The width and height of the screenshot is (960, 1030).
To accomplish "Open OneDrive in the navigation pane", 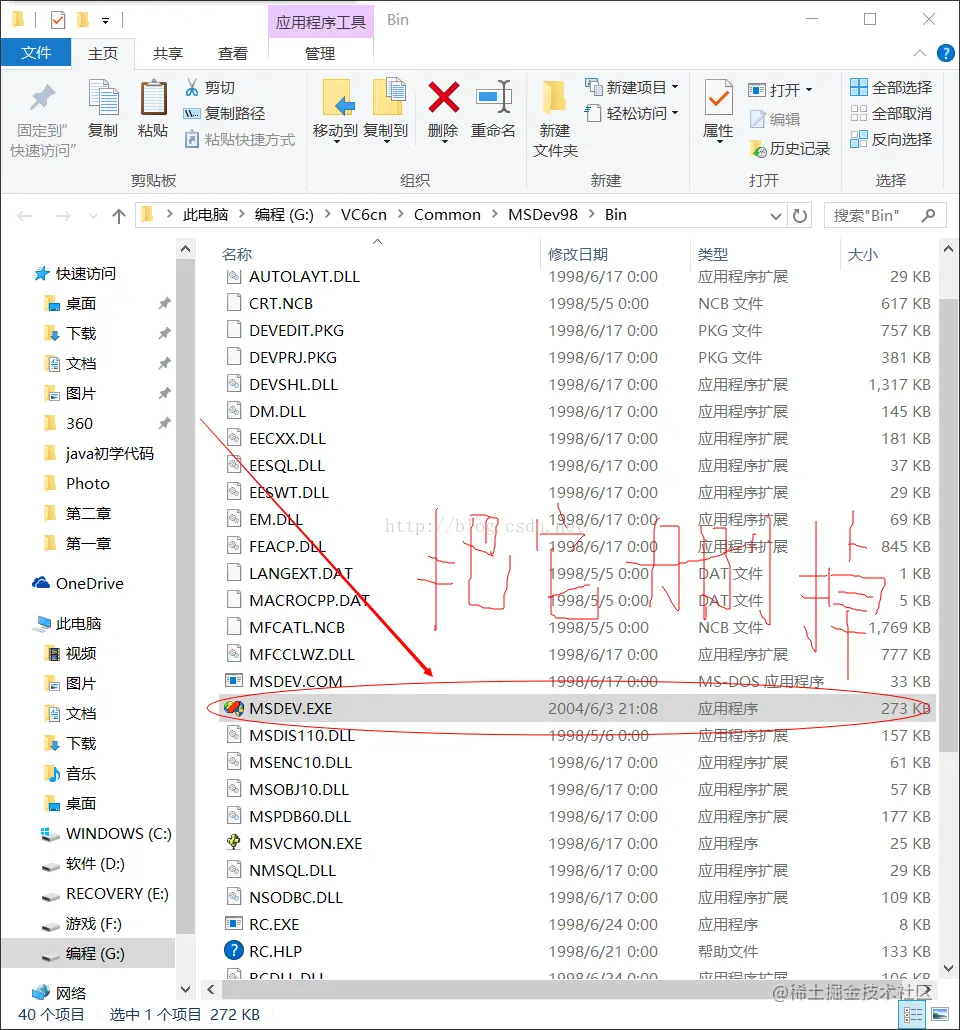I will click(x=78, y=583).
